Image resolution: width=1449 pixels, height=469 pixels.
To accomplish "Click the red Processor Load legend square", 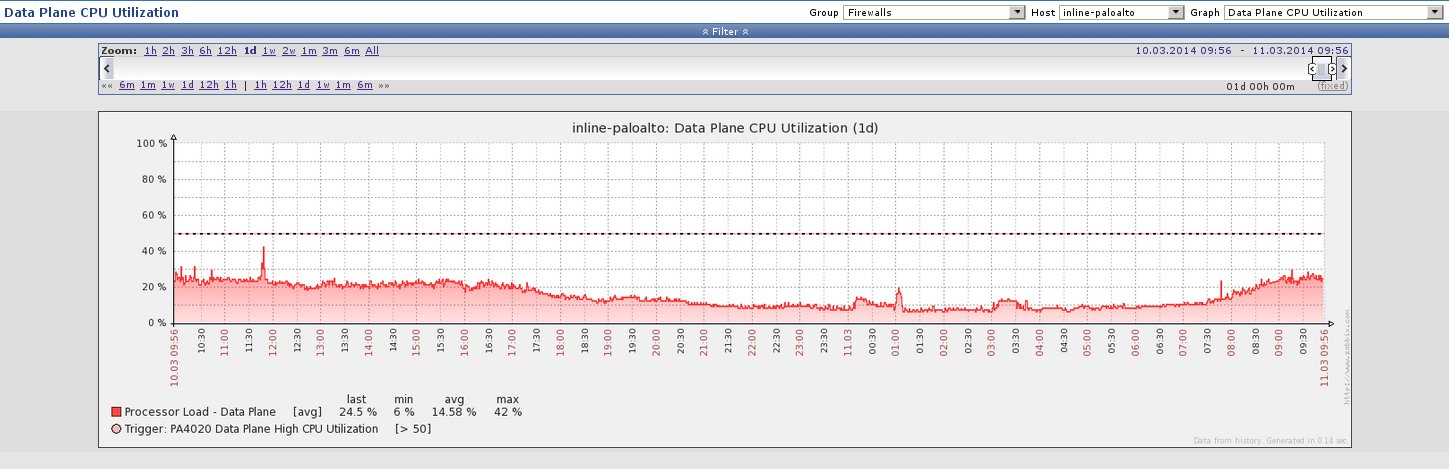I will tap(117, 412).
